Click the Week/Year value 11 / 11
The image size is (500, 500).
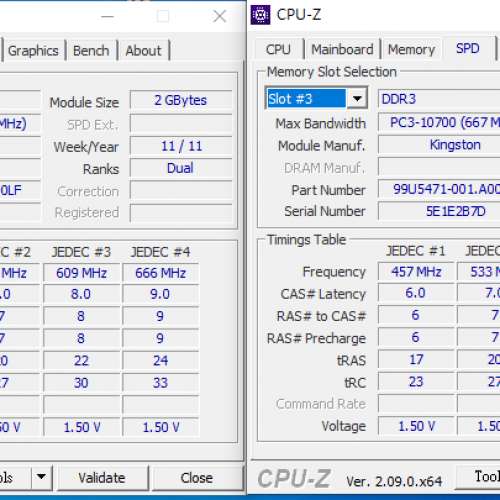[181, 146]
